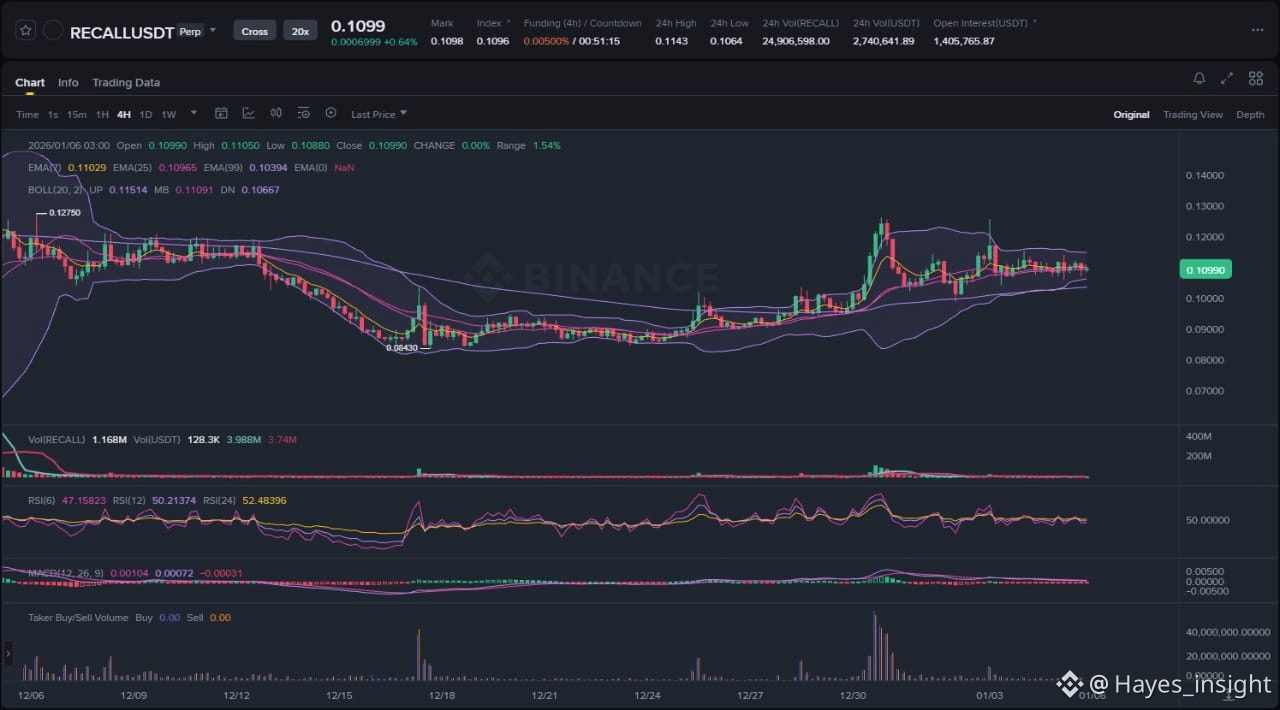Select the 15m interval
Image resolution: width=1280 pixels, height=710 pixels.
(77, 115)
